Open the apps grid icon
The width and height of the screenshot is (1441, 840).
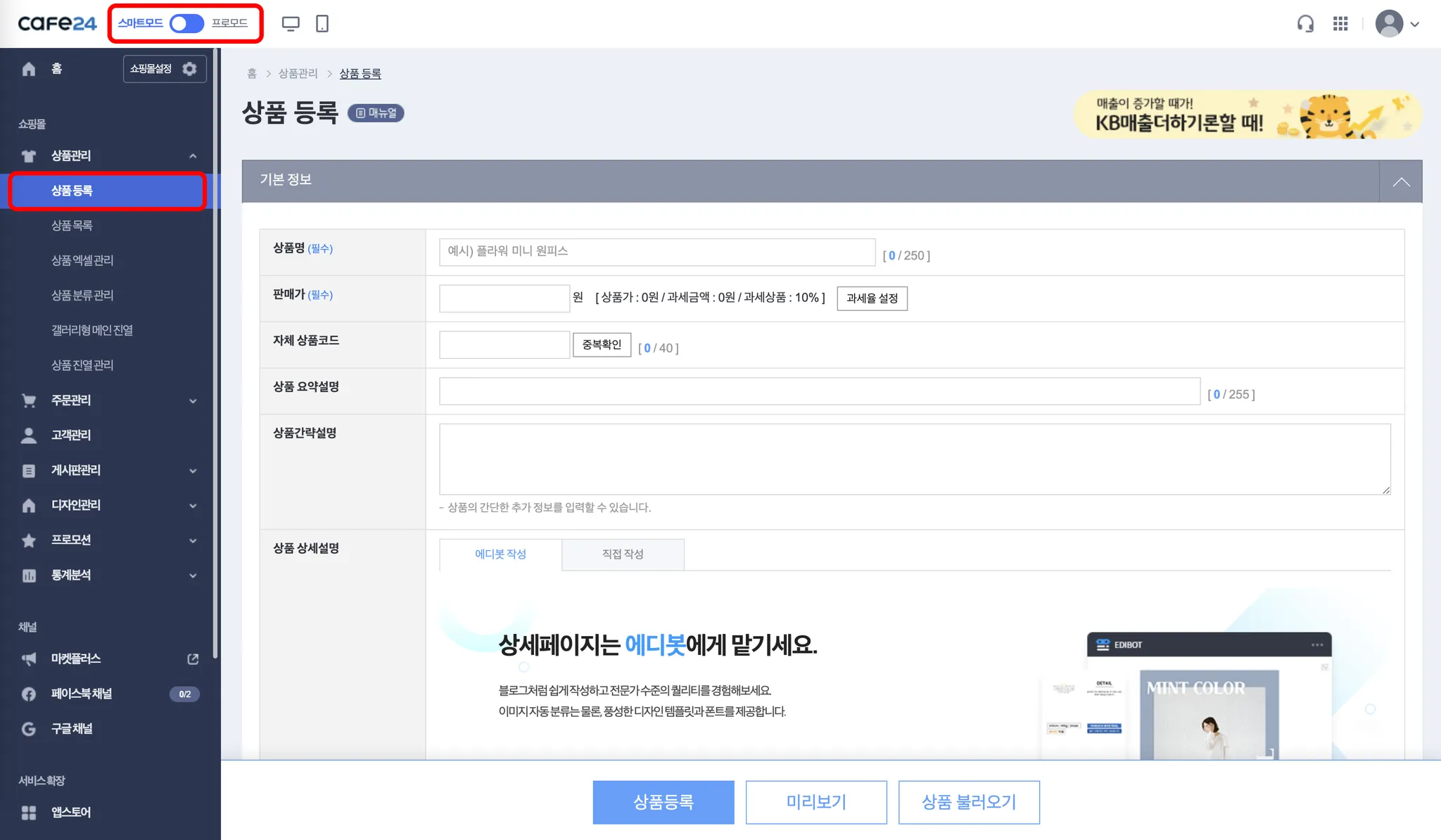click(x=1340, y=24)
